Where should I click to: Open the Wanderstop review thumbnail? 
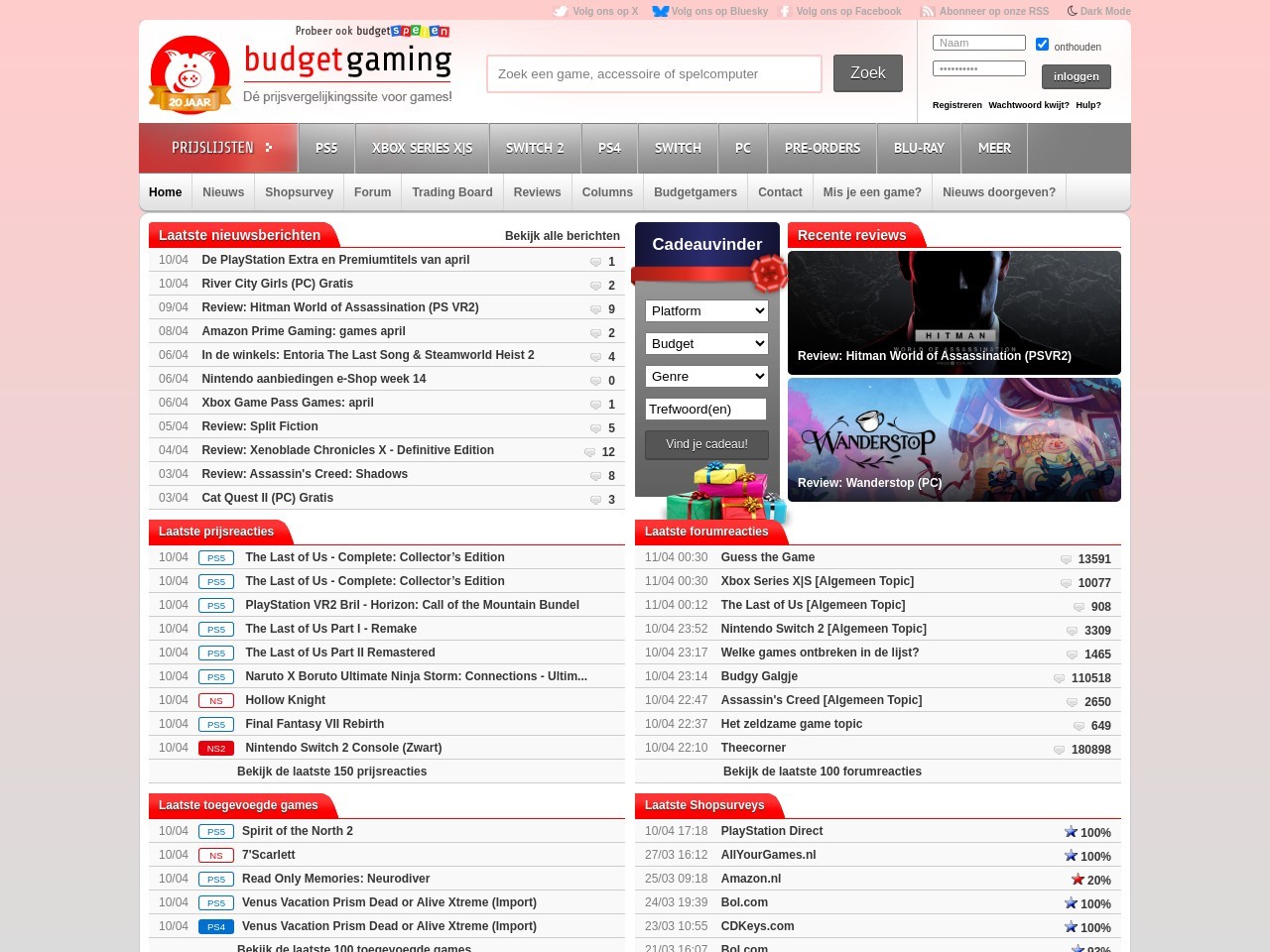pyautogui.click(x=954, y=439)
